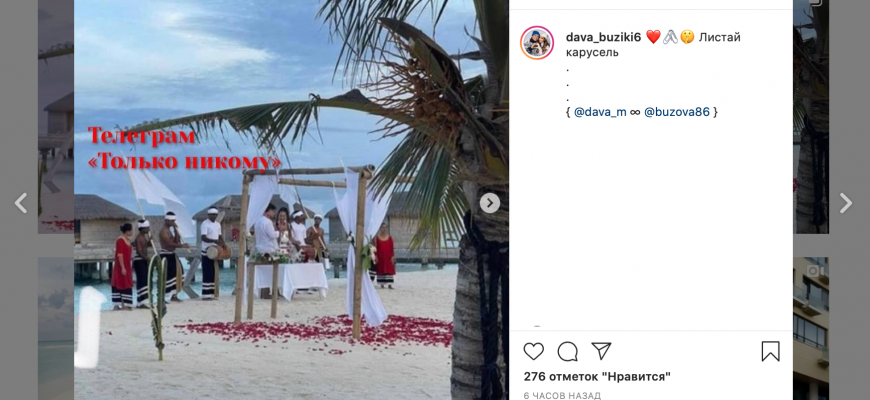
Task: Open the @dava_m mention
Action: [x=600, y=112]
